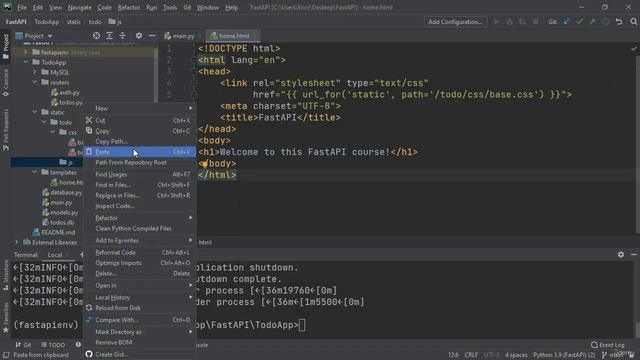The height and width of the screenshot is (360, 640).
Task: Open the Event Log
Action: click(608, 345)
